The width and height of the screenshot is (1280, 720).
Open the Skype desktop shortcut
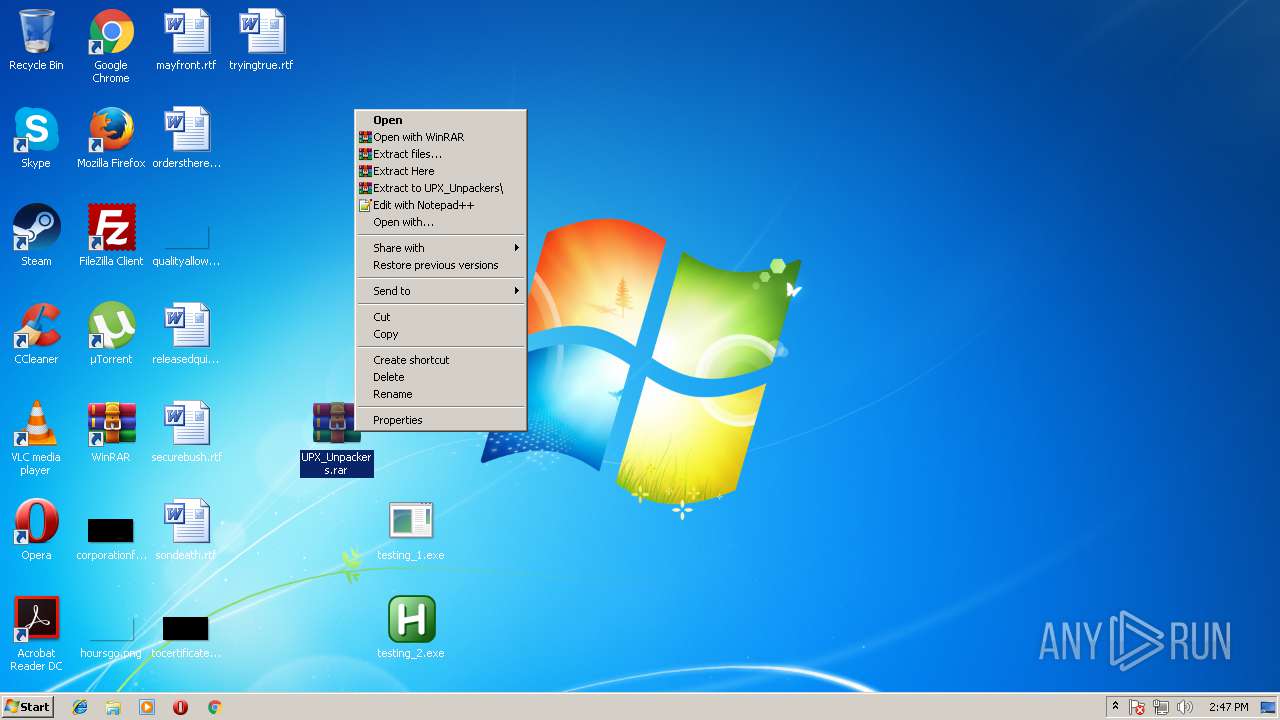36,138
